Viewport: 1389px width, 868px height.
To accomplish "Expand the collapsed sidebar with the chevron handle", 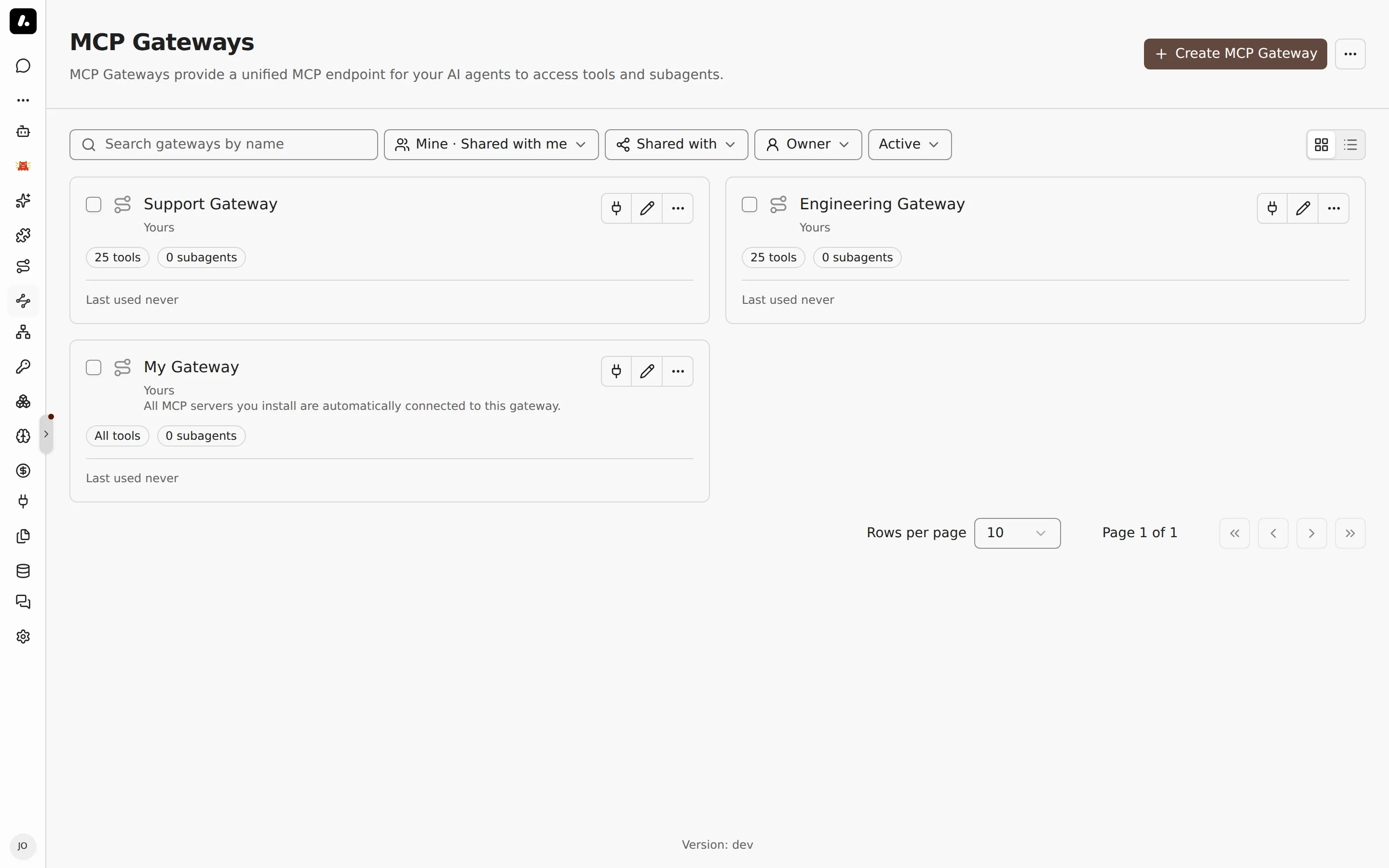I will (46, 434).
